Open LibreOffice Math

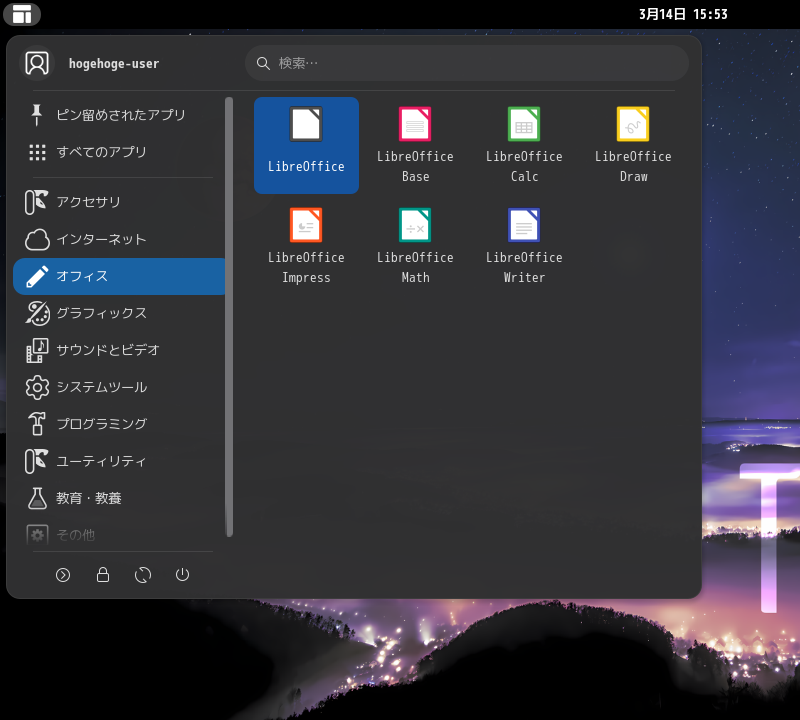(415, 246)
